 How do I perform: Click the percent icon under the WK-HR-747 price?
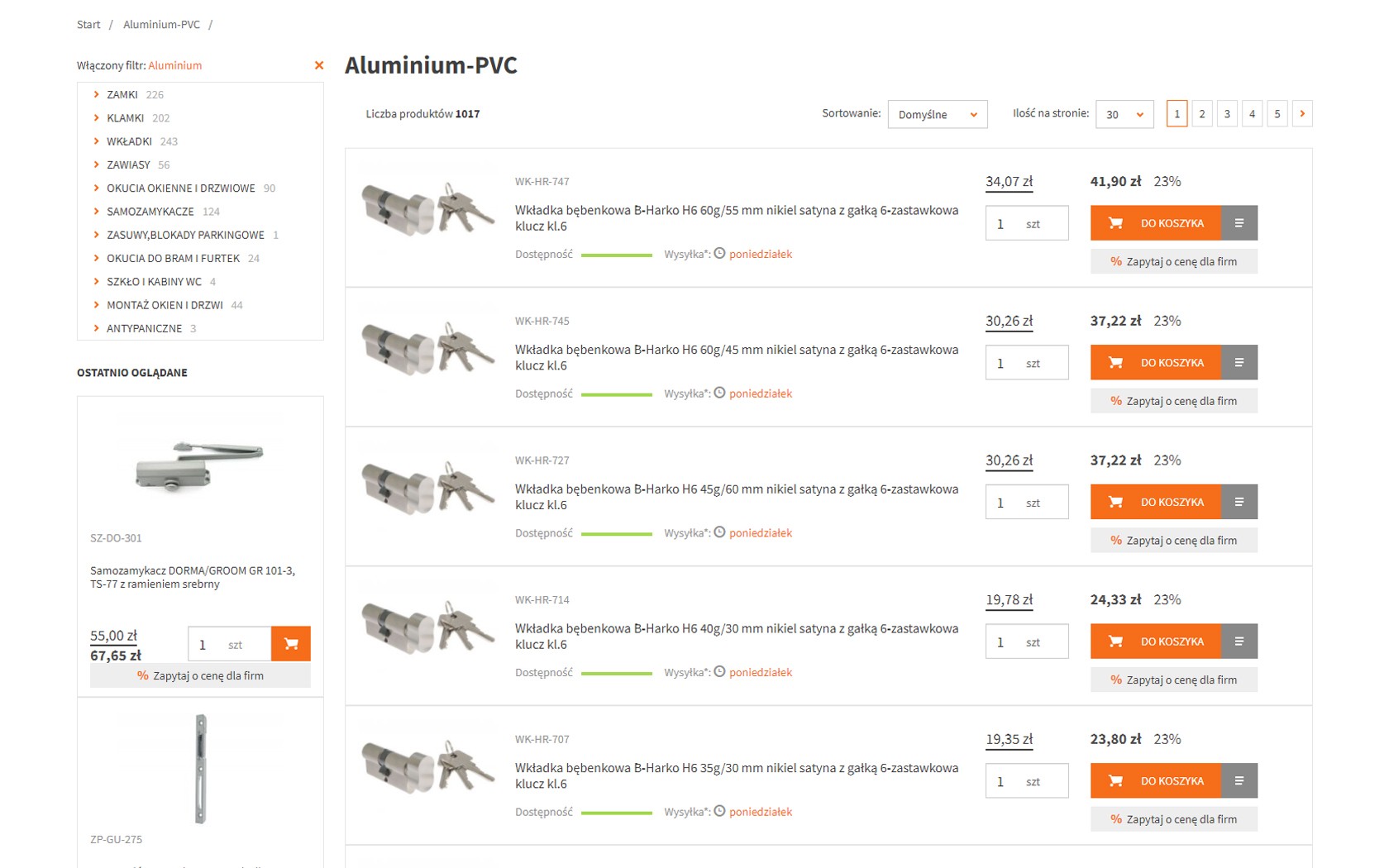coord(1115,261)
